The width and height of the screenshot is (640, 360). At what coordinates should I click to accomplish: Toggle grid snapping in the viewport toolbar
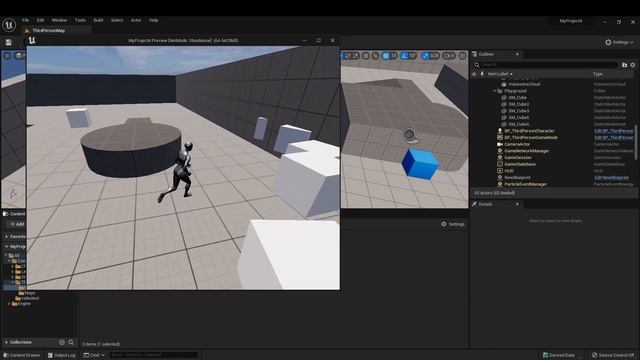tap(386, 56)
